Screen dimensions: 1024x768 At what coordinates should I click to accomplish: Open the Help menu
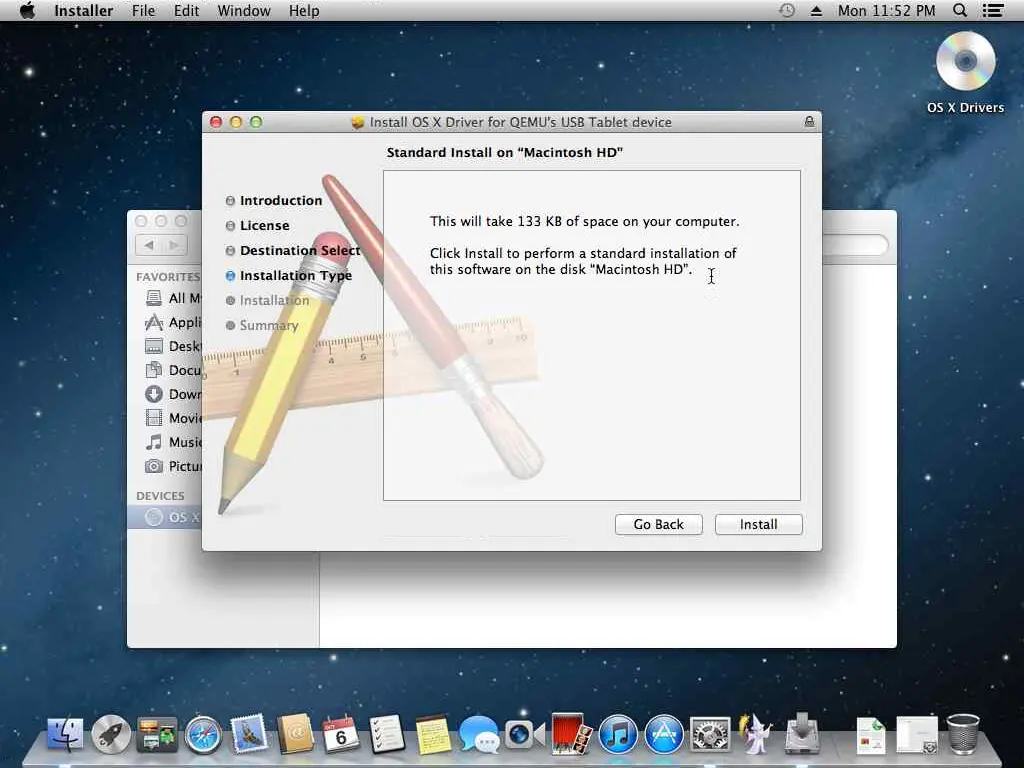point(304,10)
